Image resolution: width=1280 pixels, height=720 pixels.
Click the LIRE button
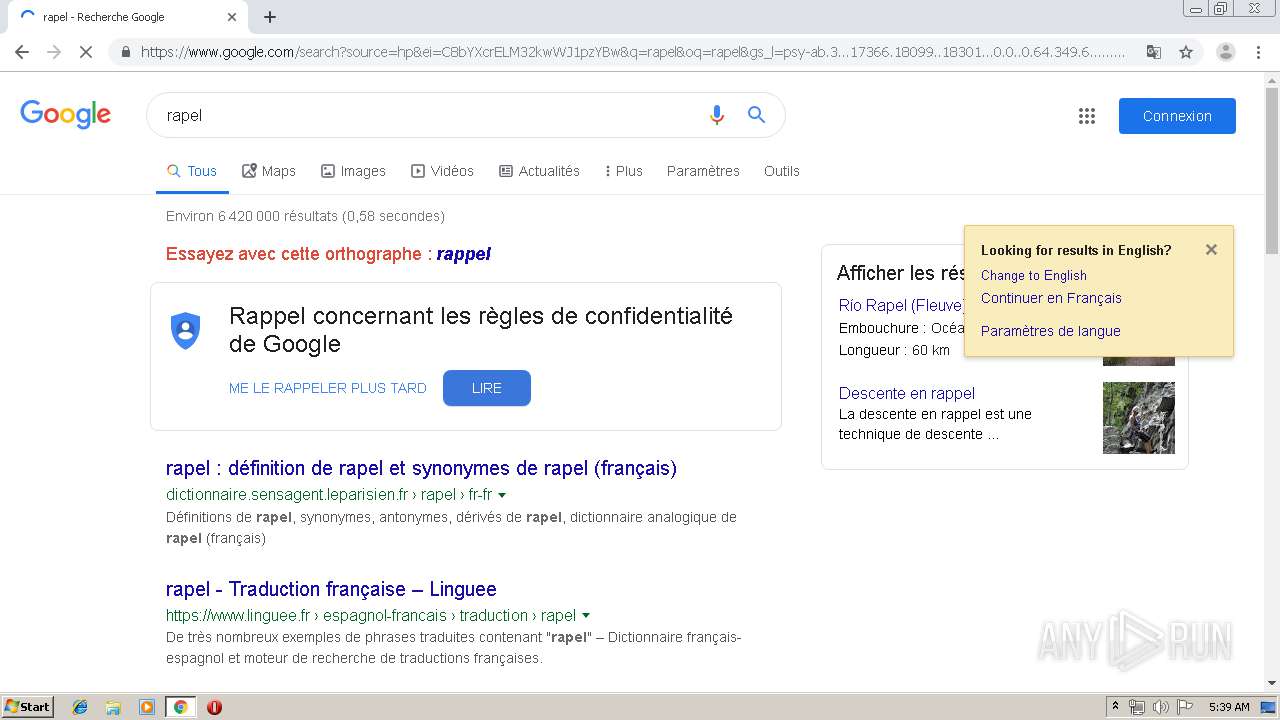[x=487, y=388]
